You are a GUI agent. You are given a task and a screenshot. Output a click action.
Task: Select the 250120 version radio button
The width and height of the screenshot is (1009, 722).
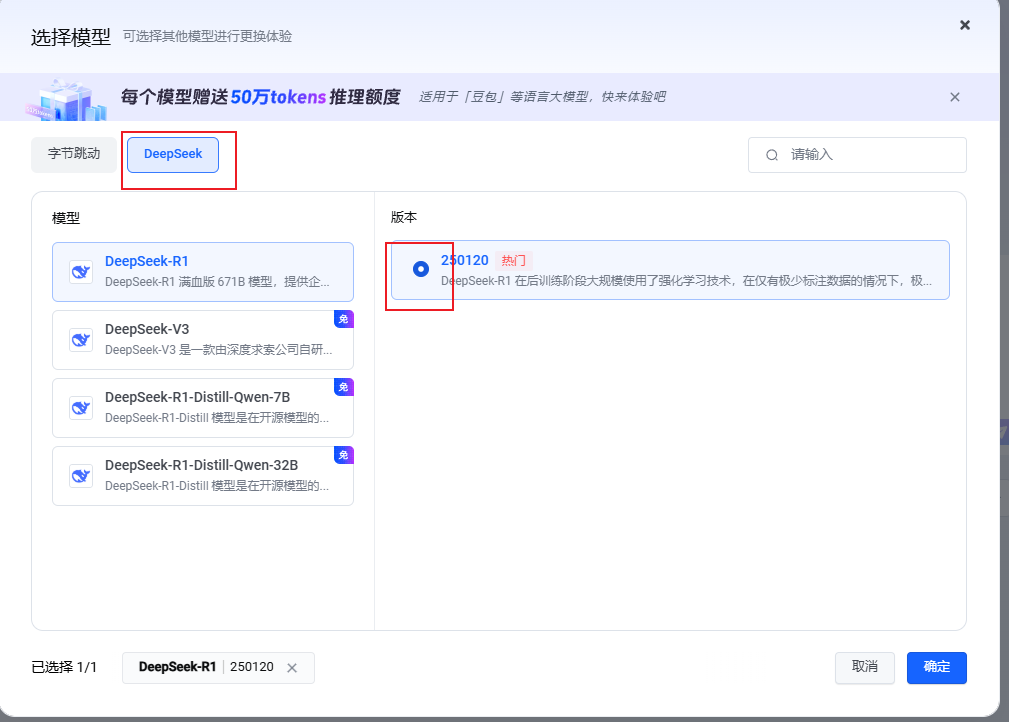(420, 268)
